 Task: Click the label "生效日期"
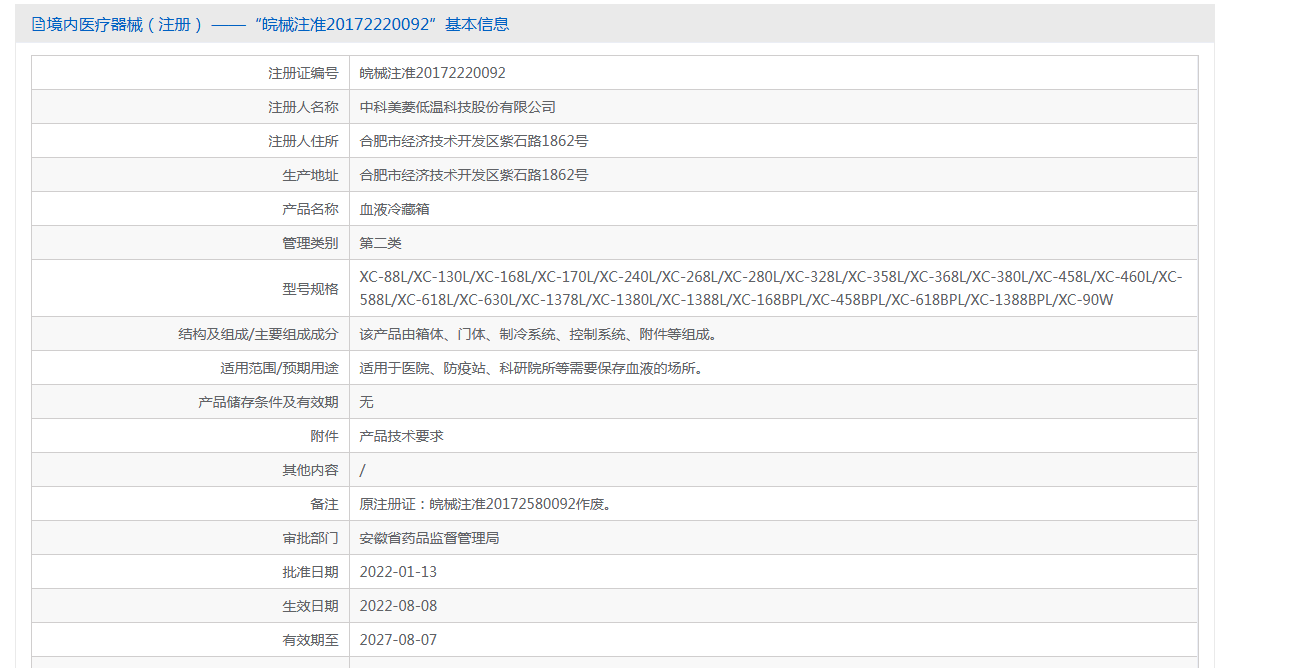click(310, 606)
